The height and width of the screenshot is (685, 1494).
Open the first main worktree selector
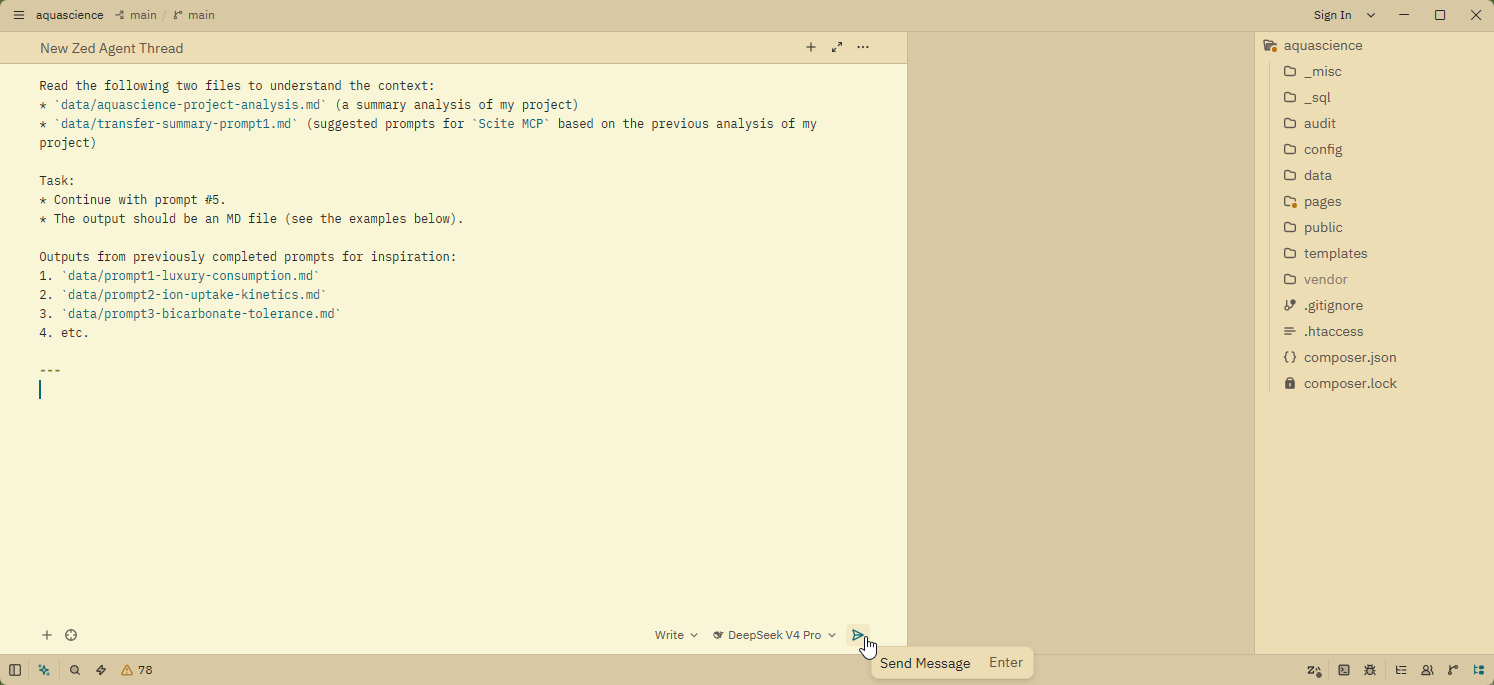click(x=136, y=15)
